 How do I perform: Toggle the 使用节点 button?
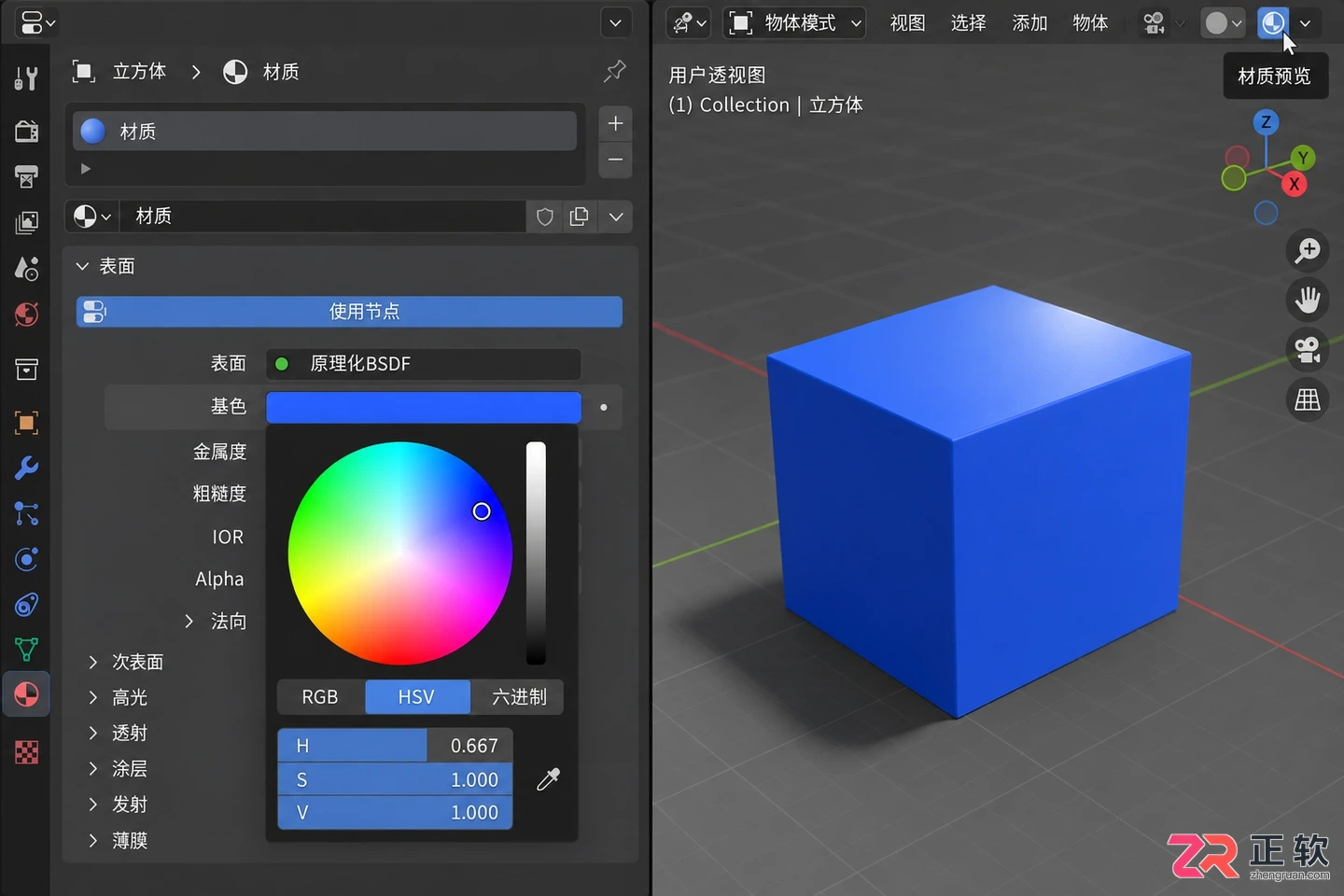349,312
